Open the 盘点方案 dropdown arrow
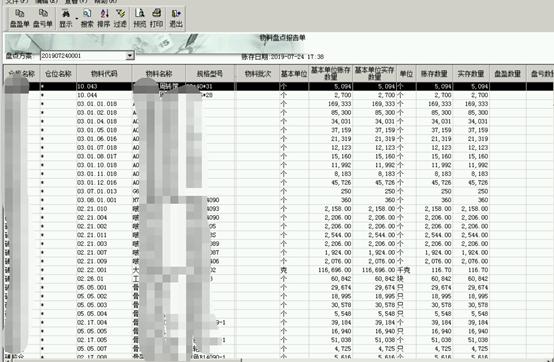 [130, 56]
